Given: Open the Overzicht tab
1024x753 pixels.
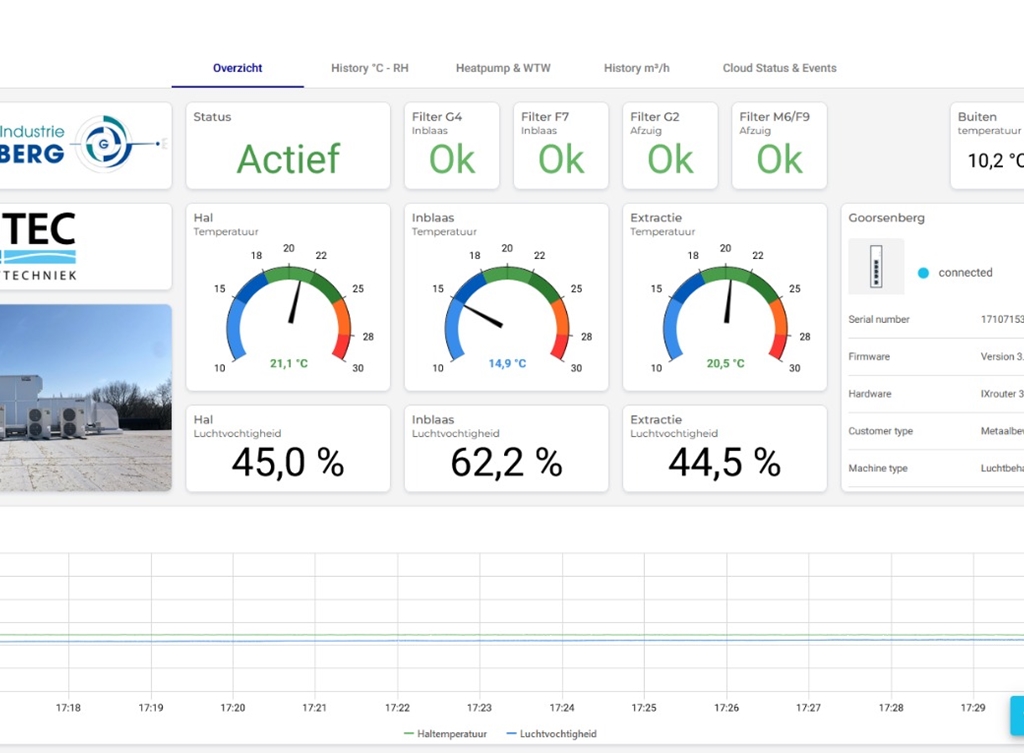Looking at the screenshot, I should pos(237,68).
